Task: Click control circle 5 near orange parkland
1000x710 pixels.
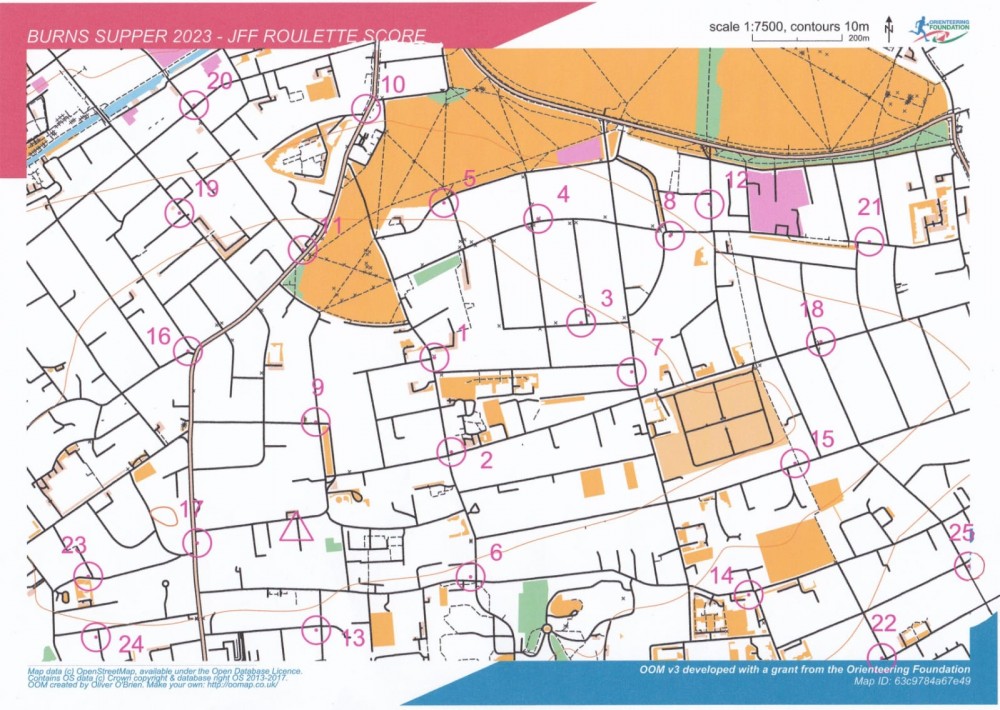Action: point(443,203)
